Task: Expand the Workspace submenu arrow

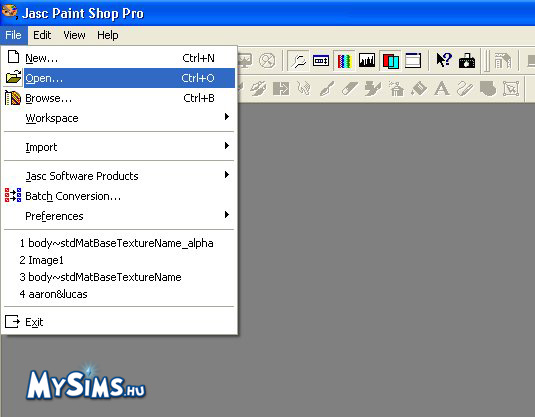Action: [x=227, y=117]
